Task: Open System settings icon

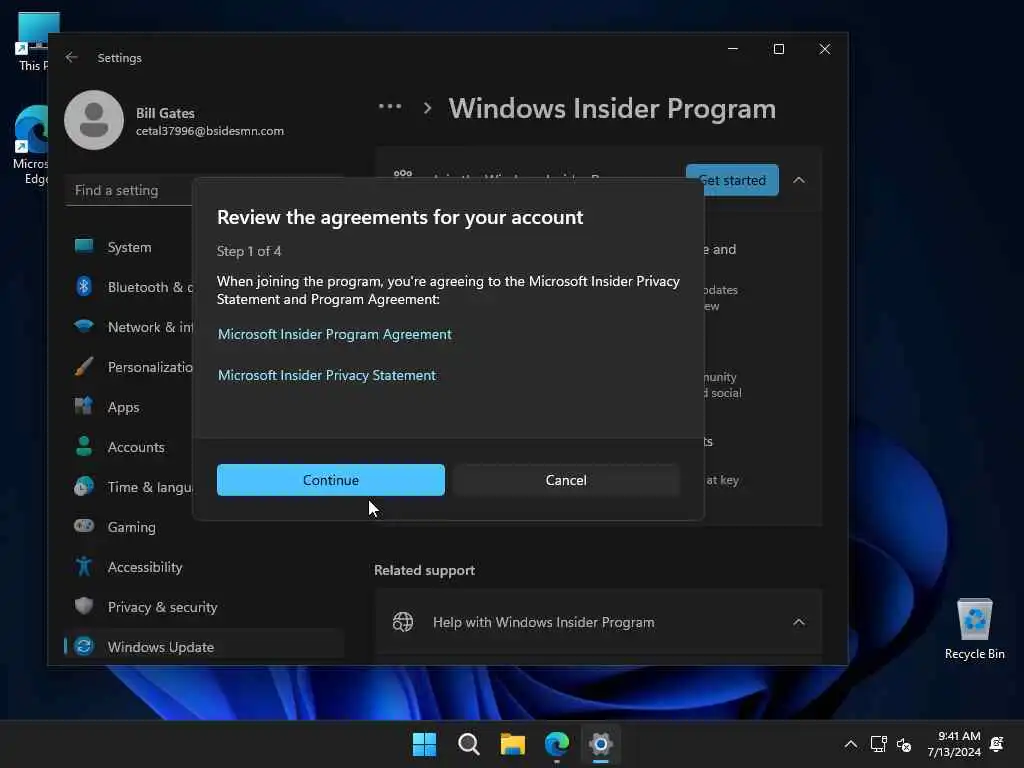Action: (84, 246)
